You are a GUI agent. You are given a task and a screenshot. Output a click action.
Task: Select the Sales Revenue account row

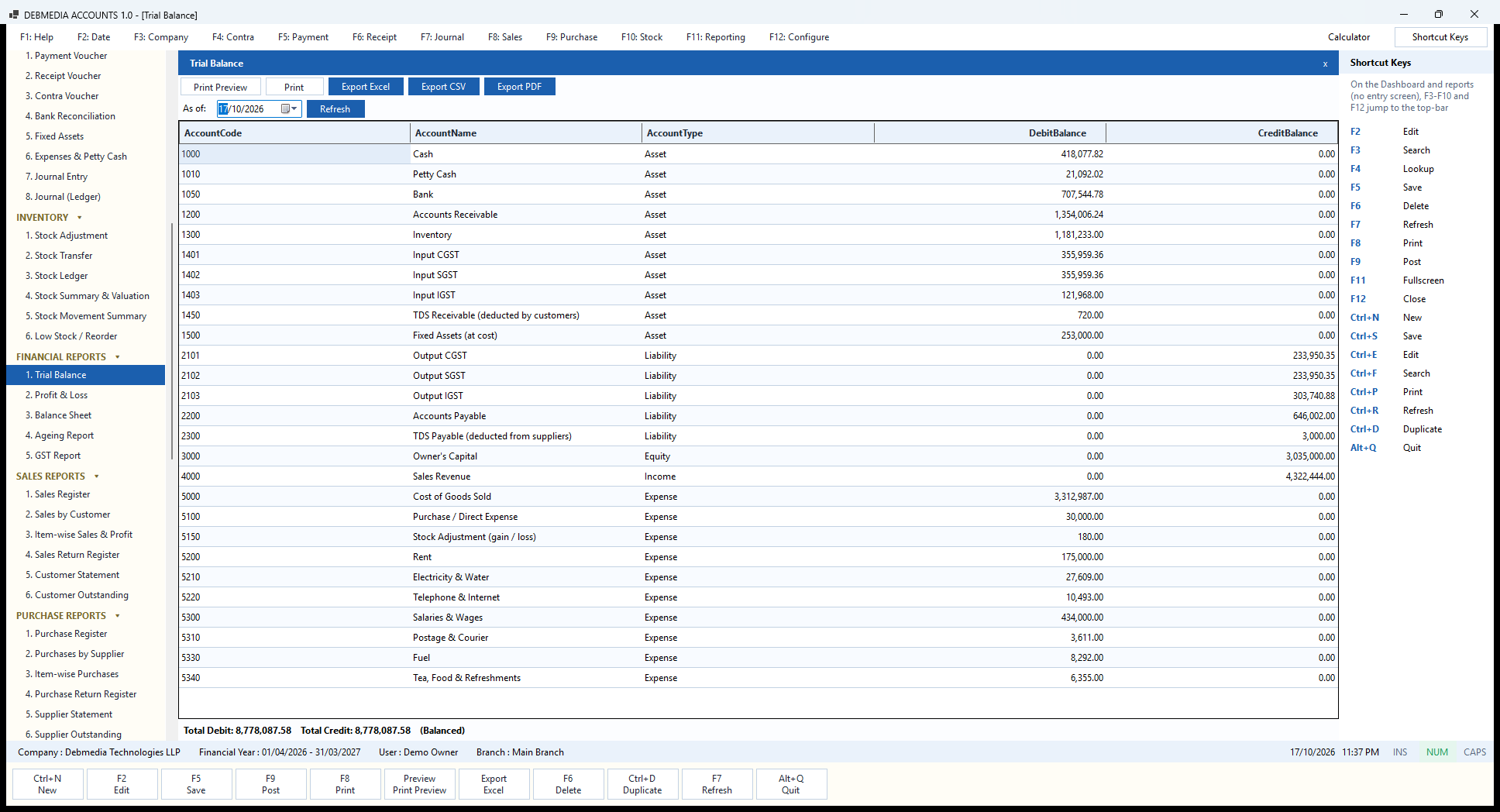(x=758, y=477)
